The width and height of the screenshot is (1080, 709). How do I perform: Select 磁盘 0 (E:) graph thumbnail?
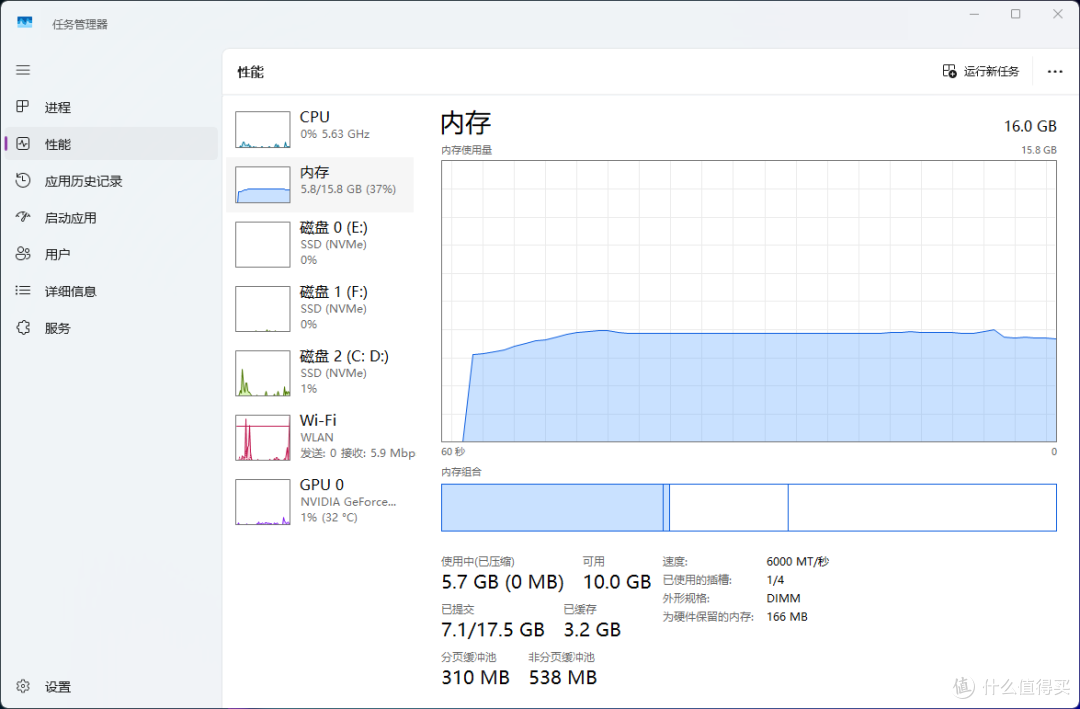point(262,245)
